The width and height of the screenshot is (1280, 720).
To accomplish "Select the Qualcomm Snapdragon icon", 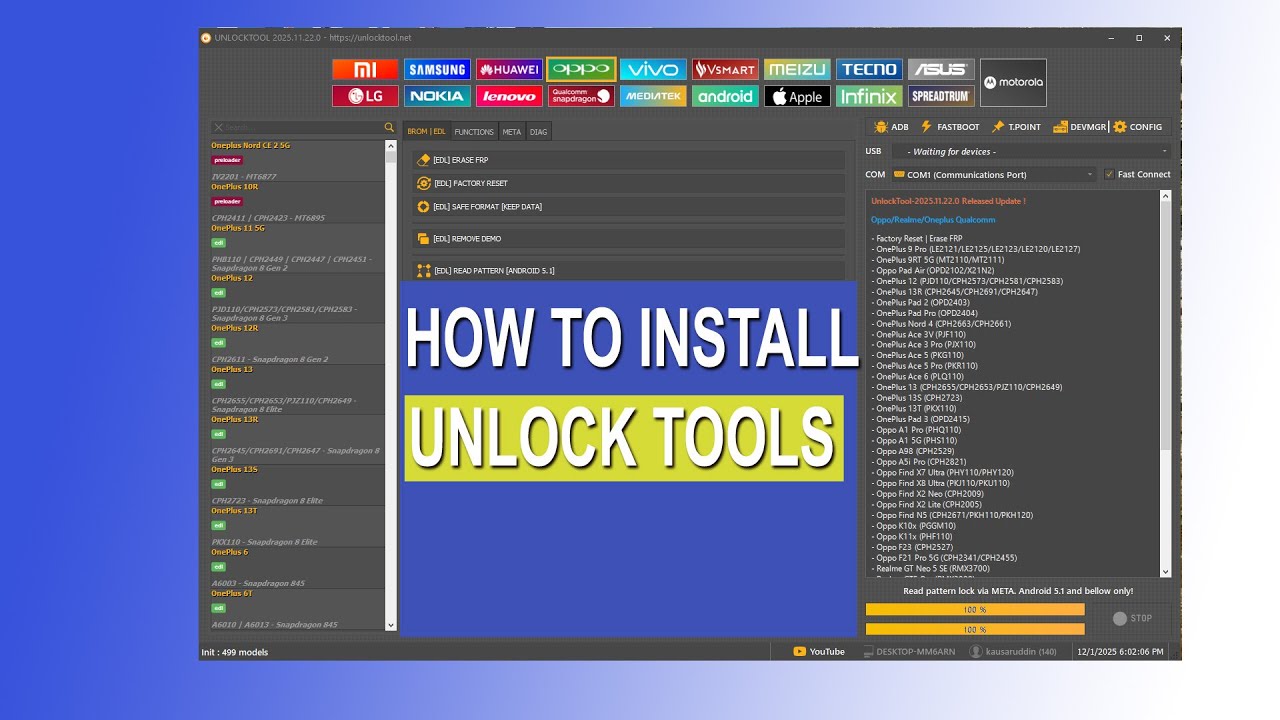I will click(x=581, y=96).
